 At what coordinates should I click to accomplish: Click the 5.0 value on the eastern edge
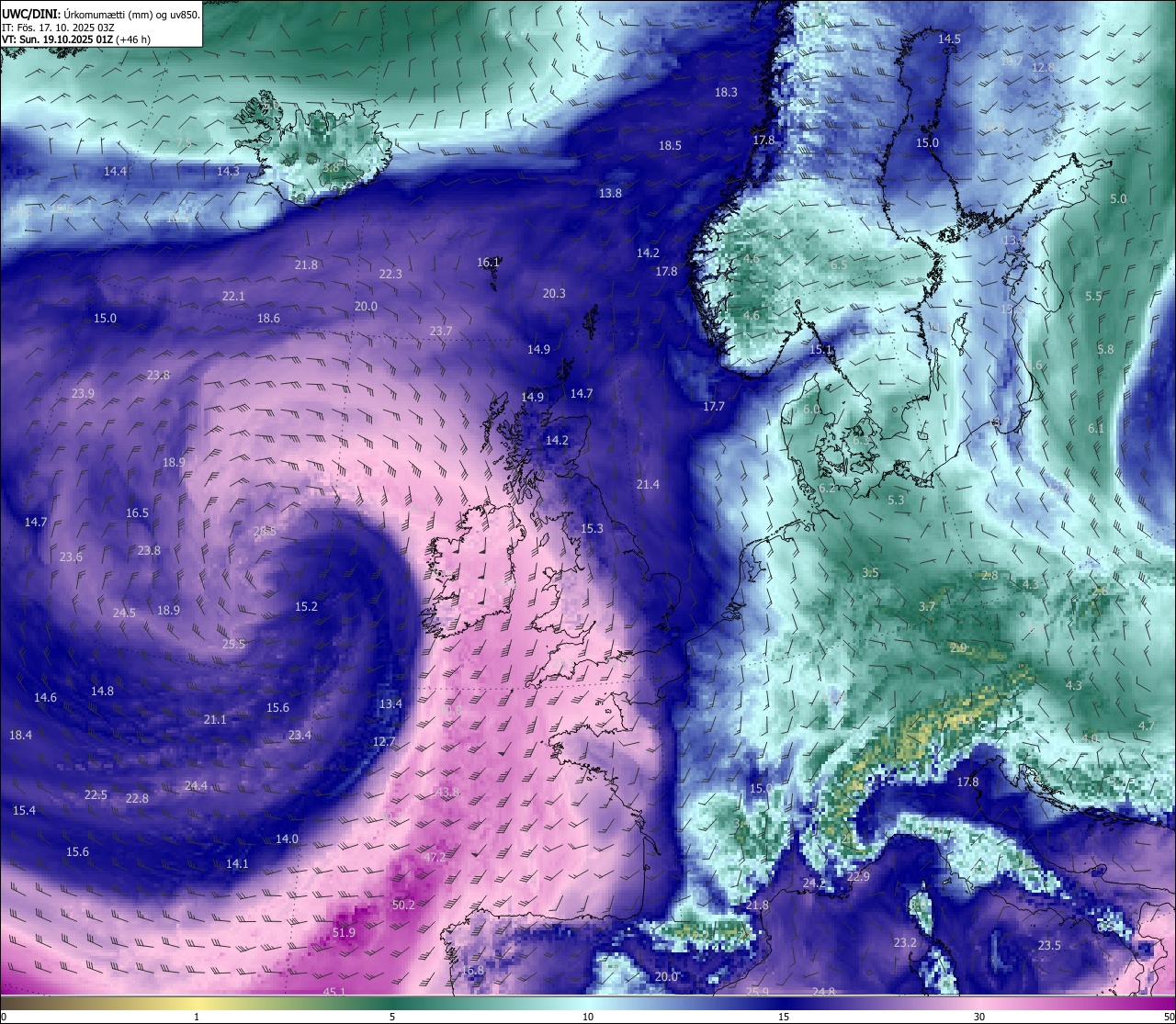1118,198
